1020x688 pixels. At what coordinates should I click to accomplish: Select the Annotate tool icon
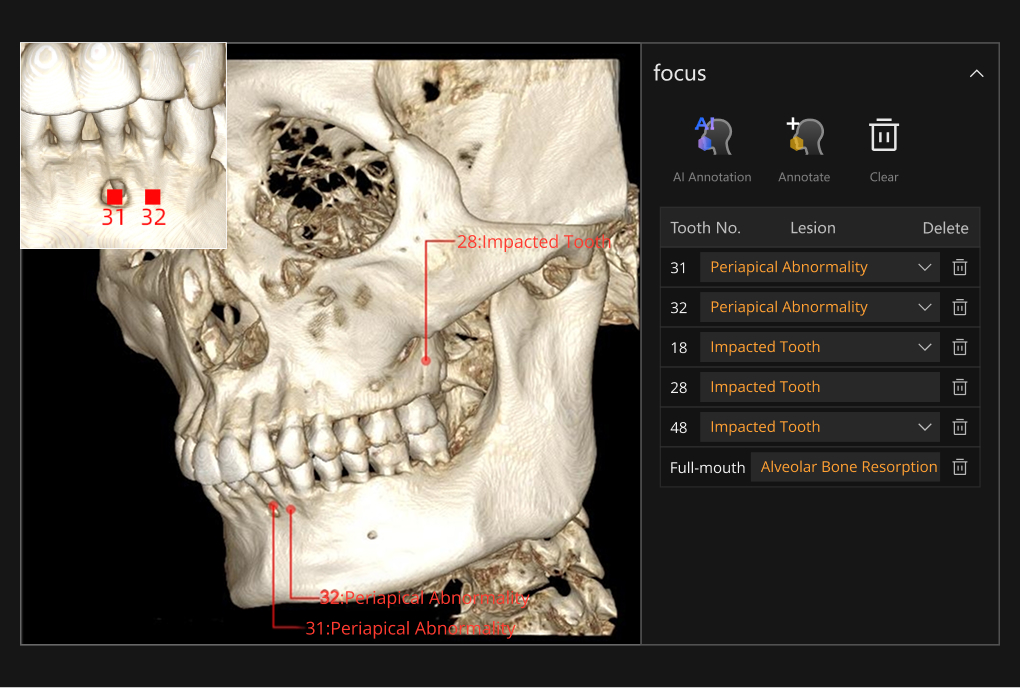[805, 136]
